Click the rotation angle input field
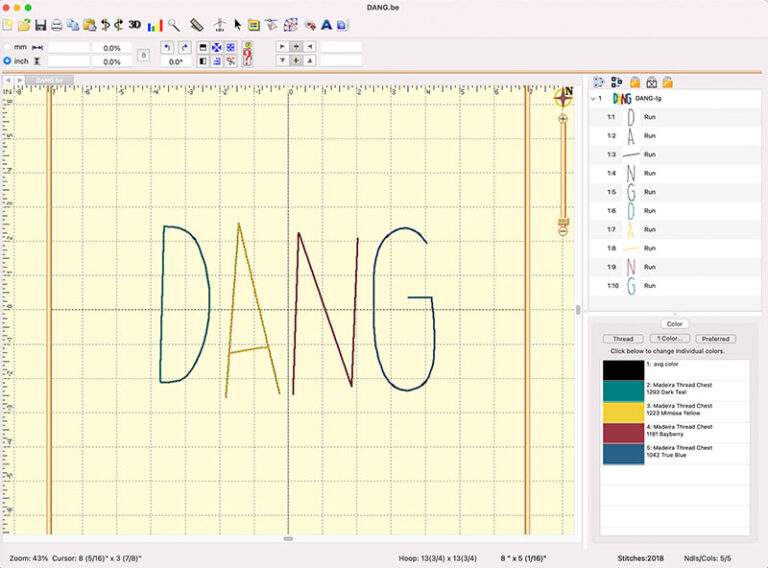This screenshot has width=768, height=568. click(177, 62)
